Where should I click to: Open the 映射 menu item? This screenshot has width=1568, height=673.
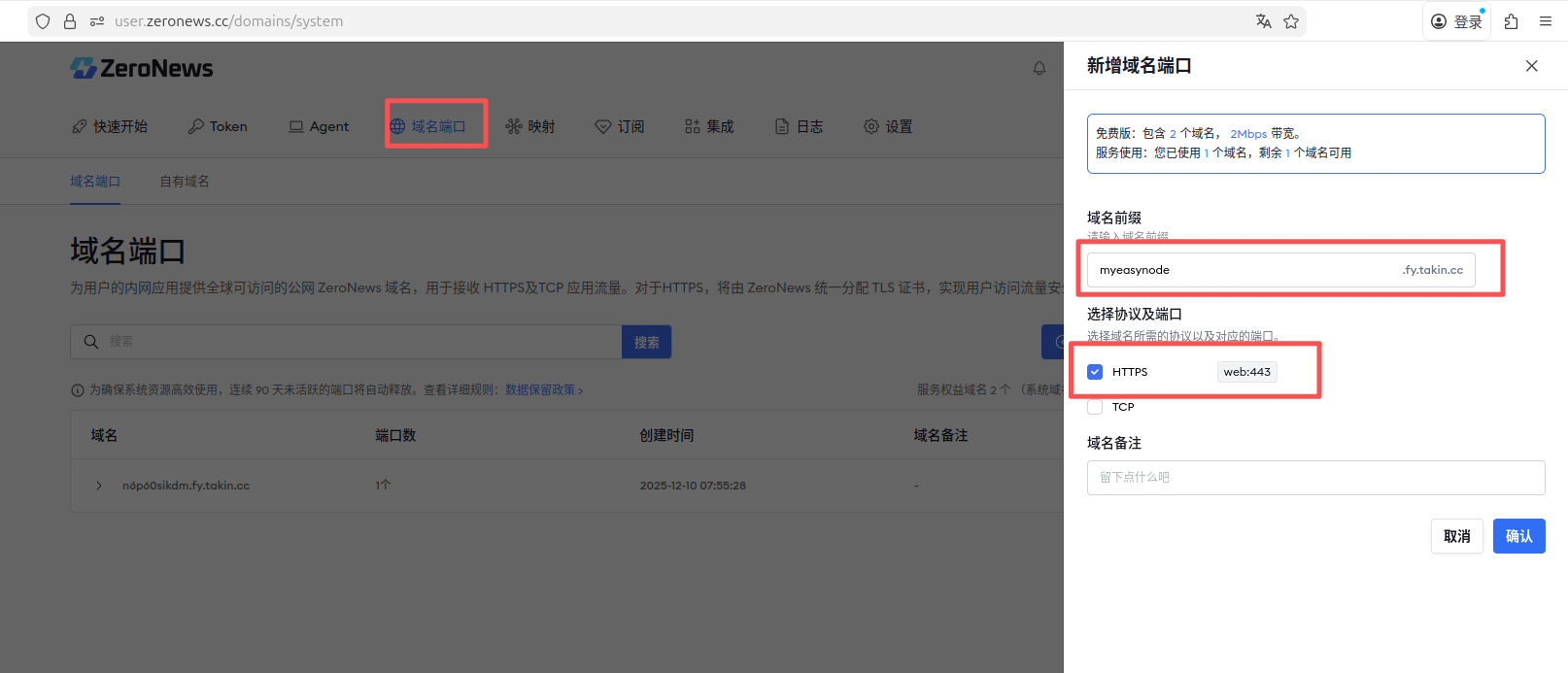click(x=530, y=126)
